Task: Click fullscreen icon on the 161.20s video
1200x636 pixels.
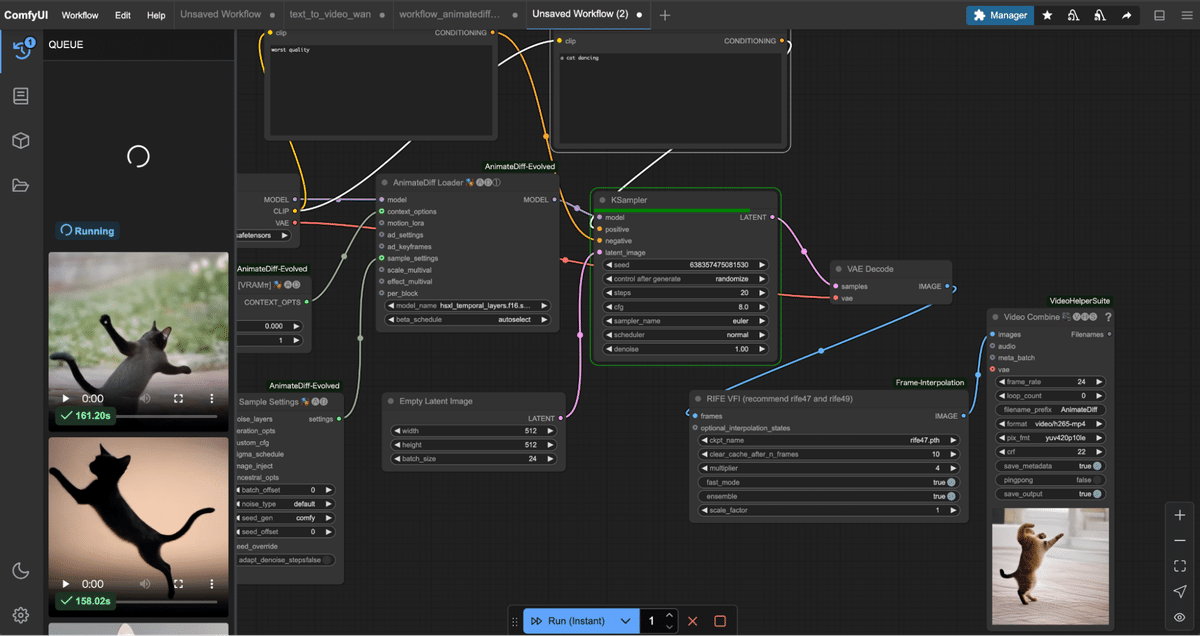Action: (179, 399)
